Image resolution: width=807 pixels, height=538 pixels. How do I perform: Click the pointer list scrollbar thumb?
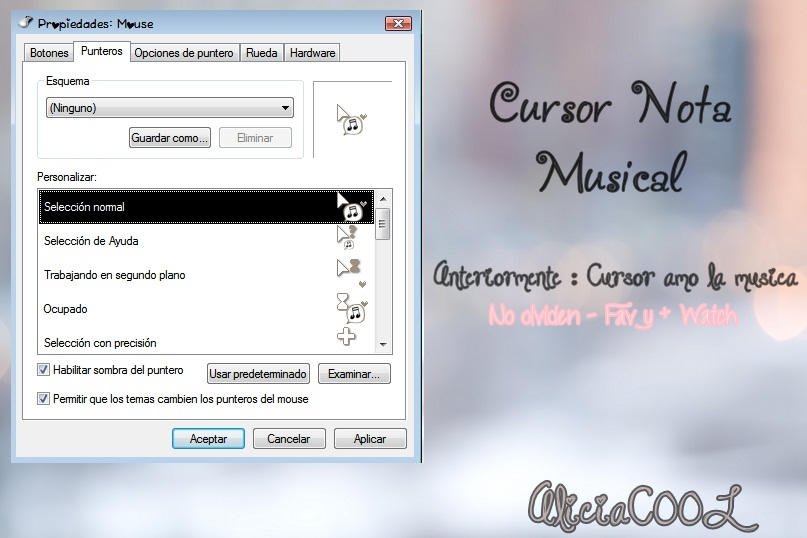pyautogui.click(x=383, y=223)
